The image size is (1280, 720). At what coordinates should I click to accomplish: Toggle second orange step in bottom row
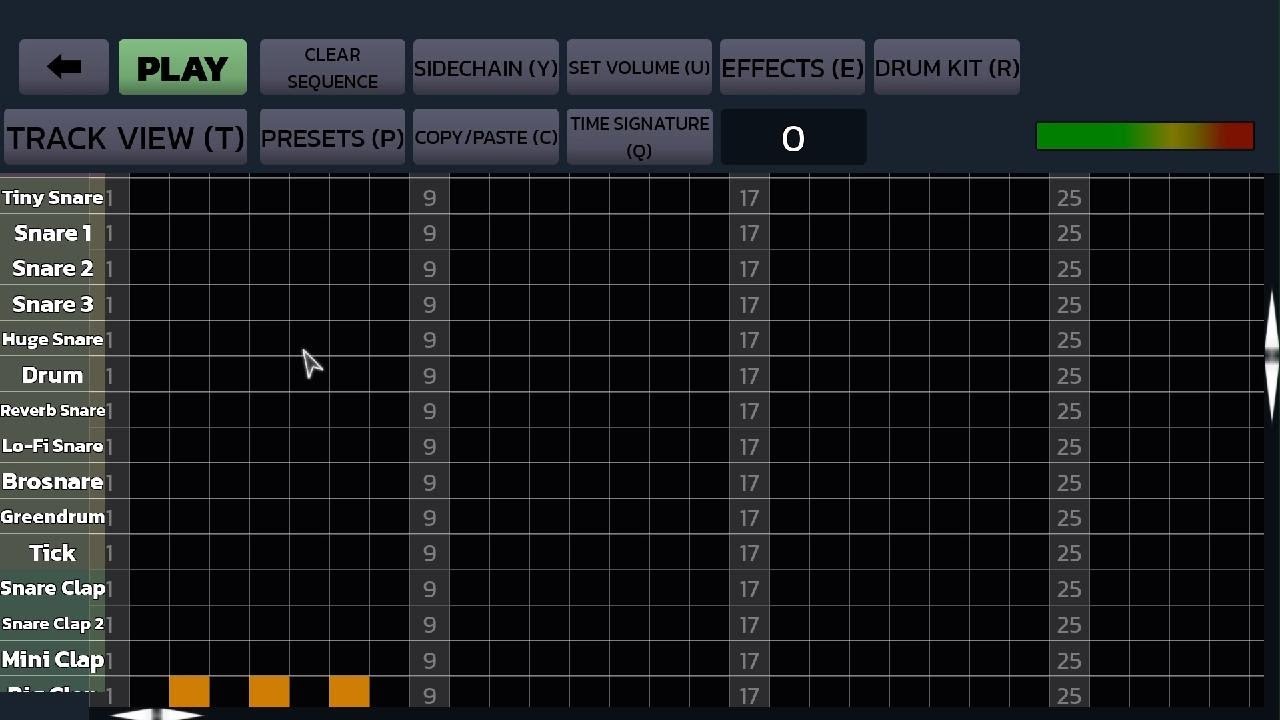tap(269, 692)
